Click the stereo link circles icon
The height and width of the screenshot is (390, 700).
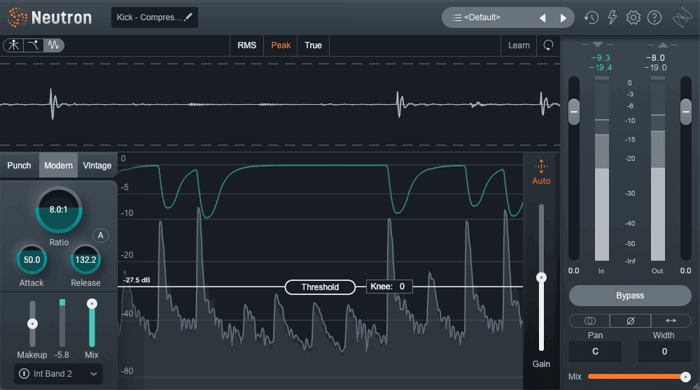tap(589, 320)
